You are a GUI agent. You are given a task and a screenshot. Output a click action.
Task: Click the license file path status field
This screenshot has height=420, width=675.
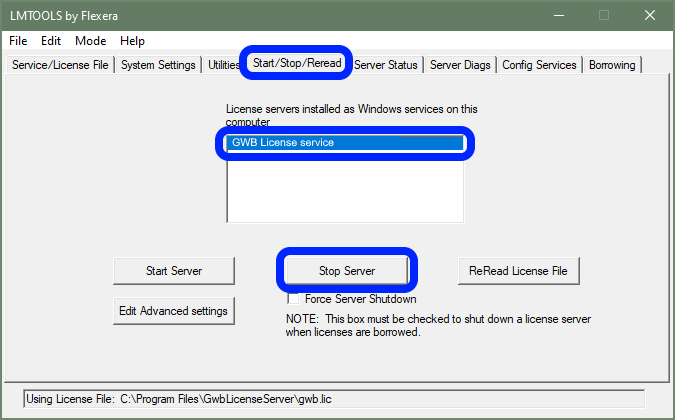point(334,399)
